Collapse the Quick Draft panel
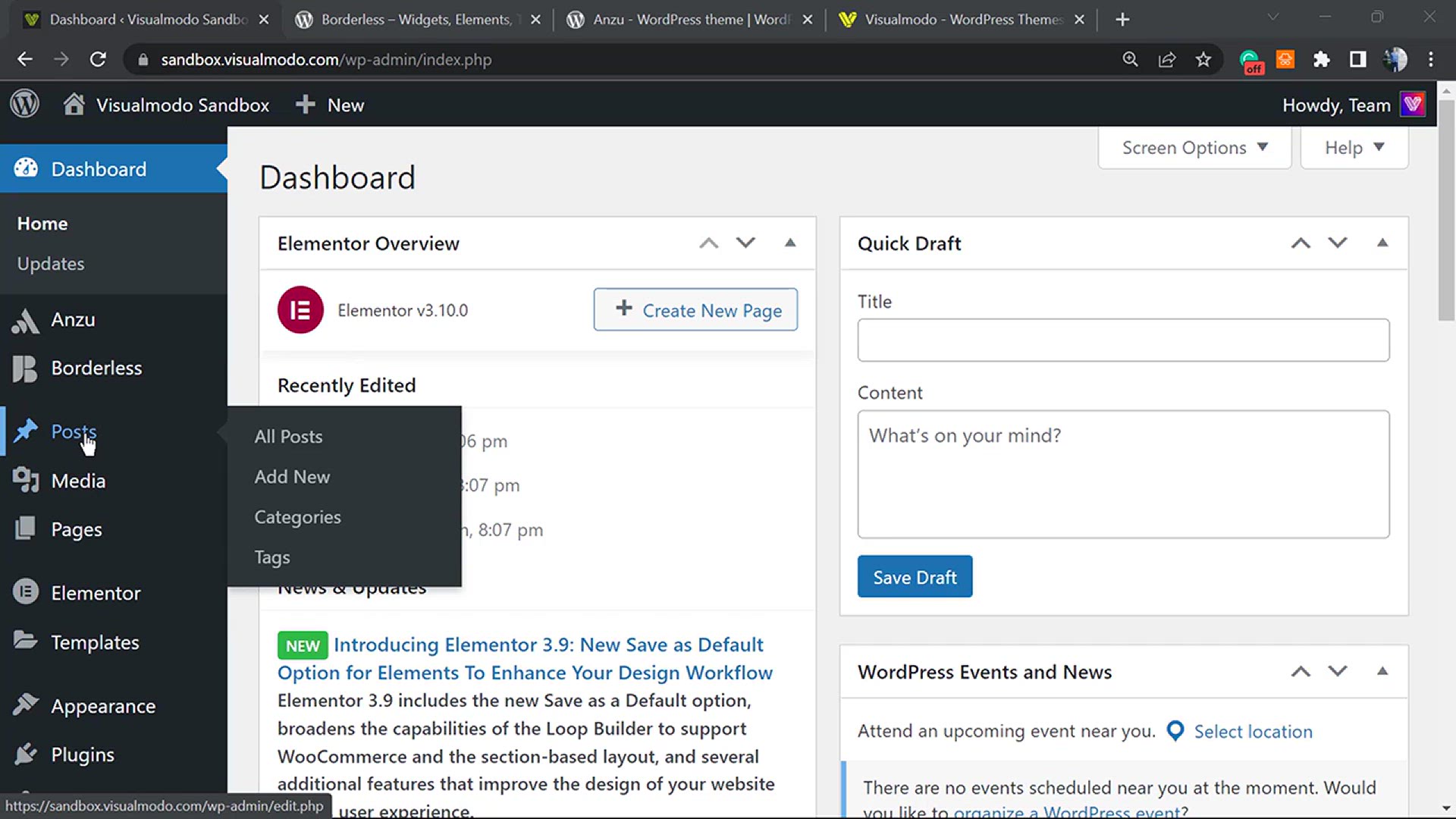1456x819 pixels. click(x=1382, y=243)
